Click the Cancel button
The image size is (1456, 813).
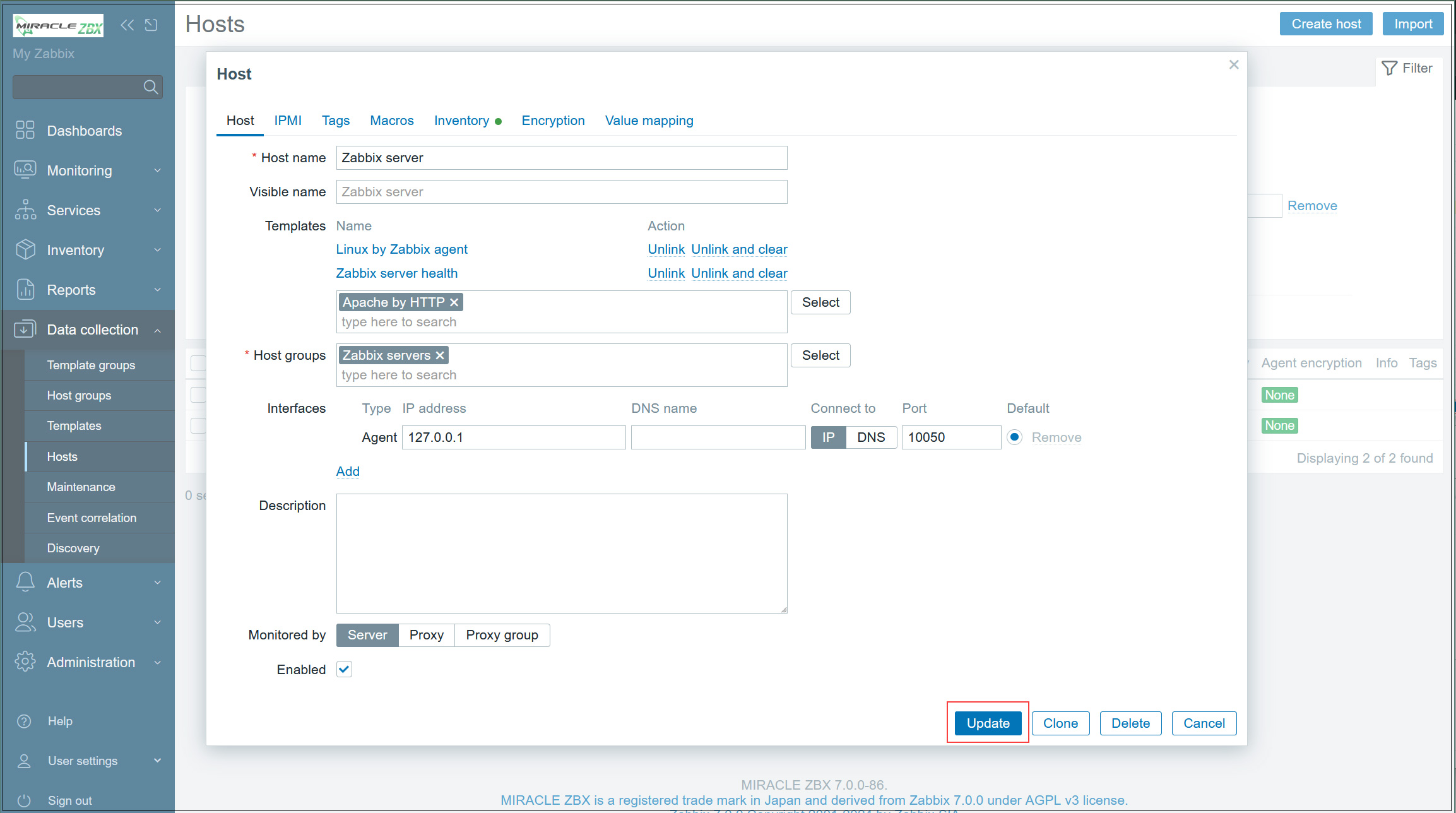[x=1204, y=723]
